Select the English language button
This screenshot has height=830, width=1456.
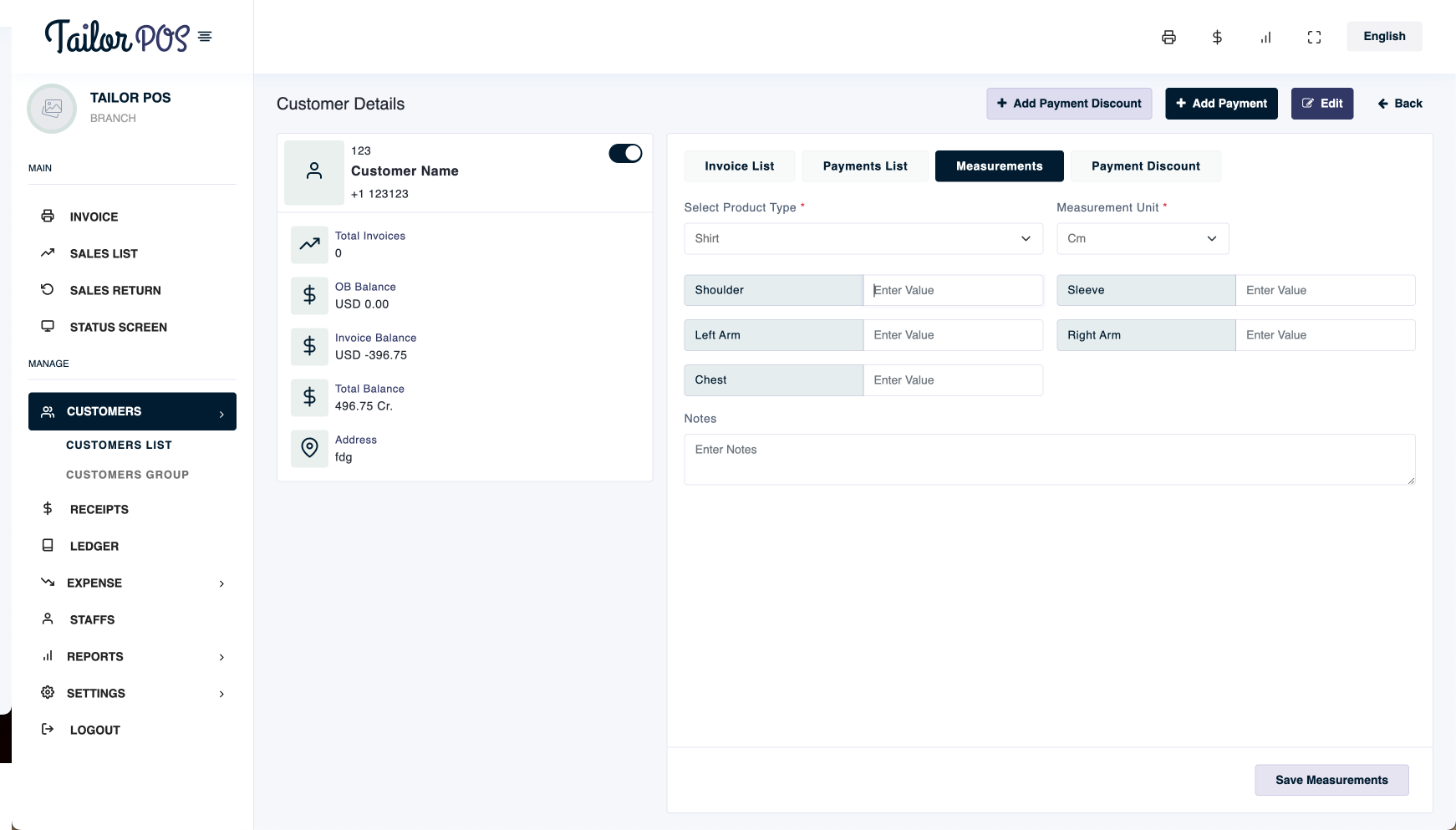tap(1383, 36)
